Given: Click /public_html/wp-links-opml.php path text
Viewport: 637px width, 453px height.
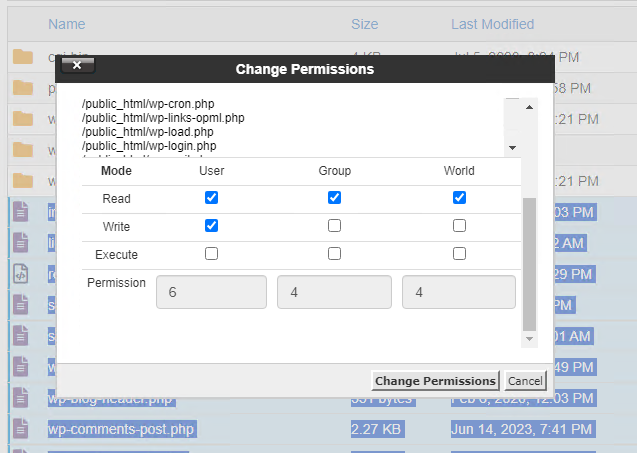Looking at the screenshot, I should 163,118.
